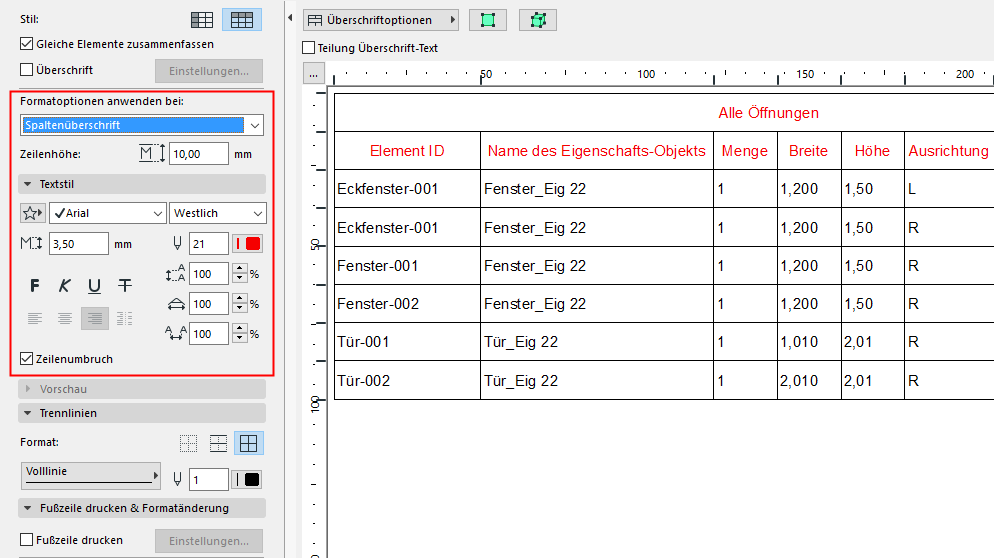Click the Fenster-001 cell
The width and height of the screenshot is (994, 558).
point(407,266)
